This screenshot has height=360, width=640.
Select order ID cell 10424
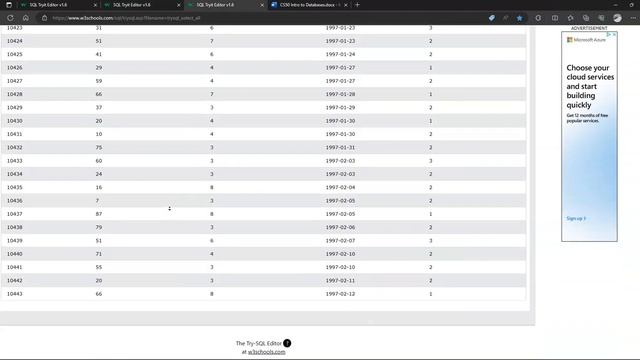tap(15, 41)
